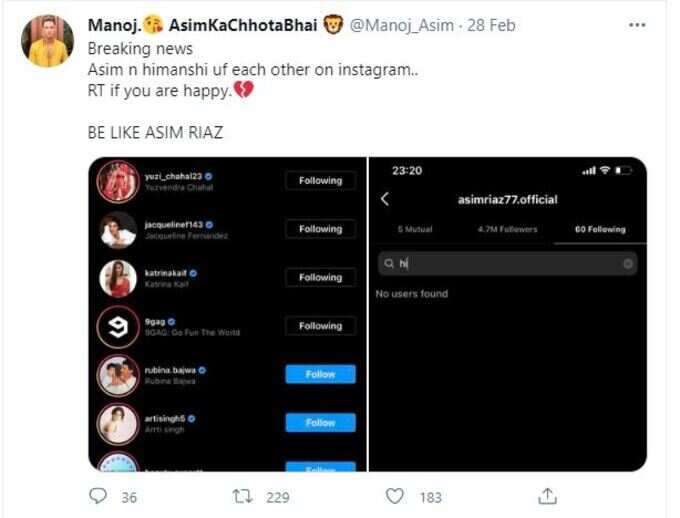The height and width of the screenshot is (518, 680).
Task: Click the back chevron beside asimriaz77.official
Action: click(385, 199)
